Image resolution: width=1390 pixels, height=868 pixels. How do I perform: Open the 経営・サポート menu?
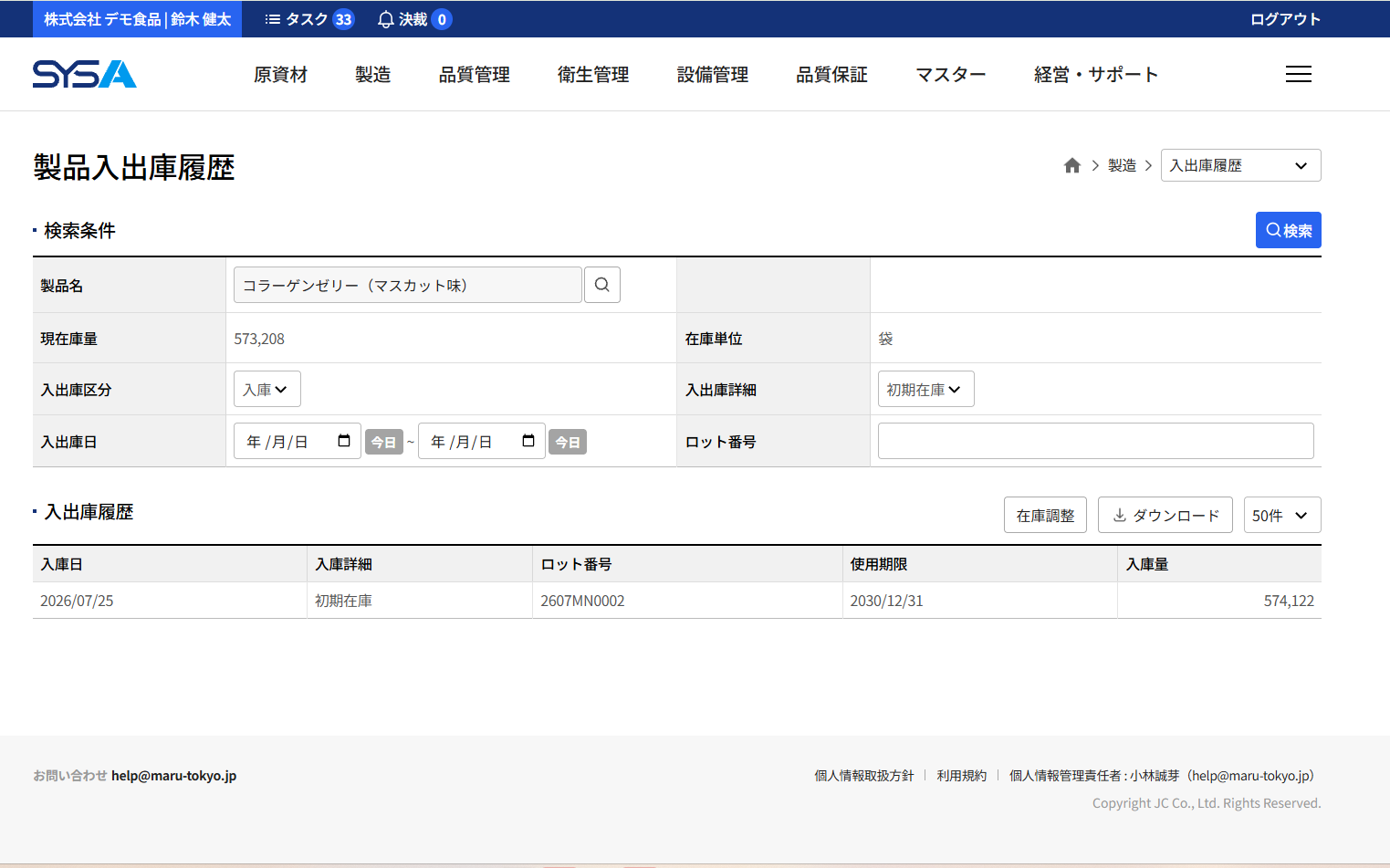1096,75
